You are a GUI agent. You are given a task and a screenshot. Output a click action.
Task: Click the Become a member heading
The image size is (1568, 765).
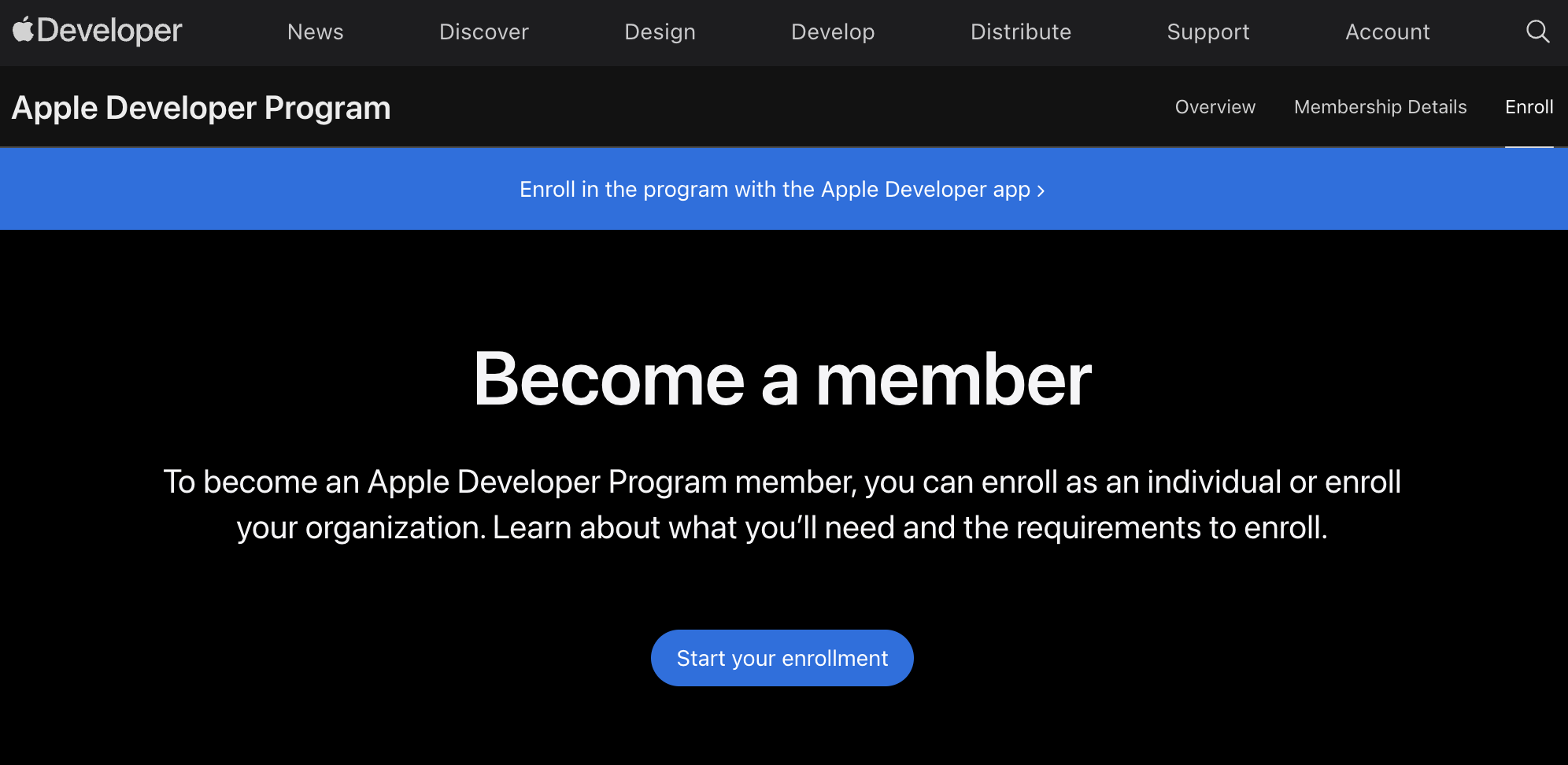pos(782,379)
